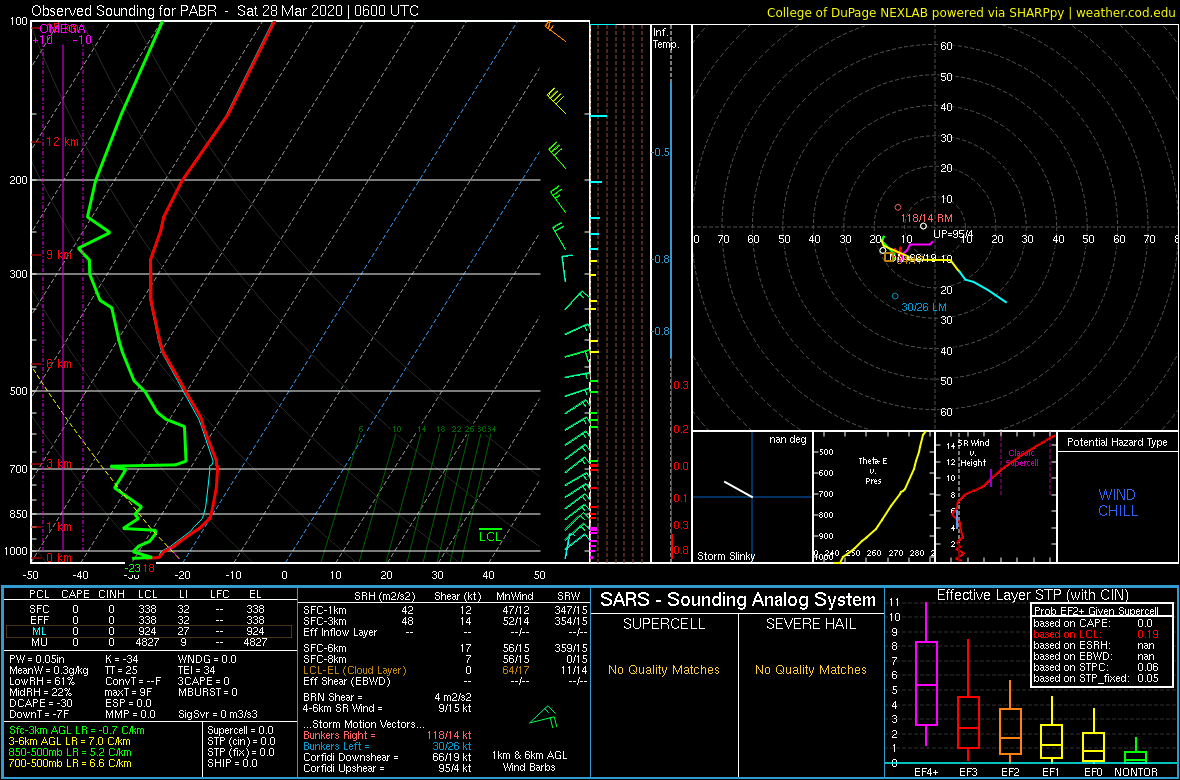This screenshot has height=780, width=1180.
Task: Click the 'UP=95/4' hodograph label
Action: [953, 234]
